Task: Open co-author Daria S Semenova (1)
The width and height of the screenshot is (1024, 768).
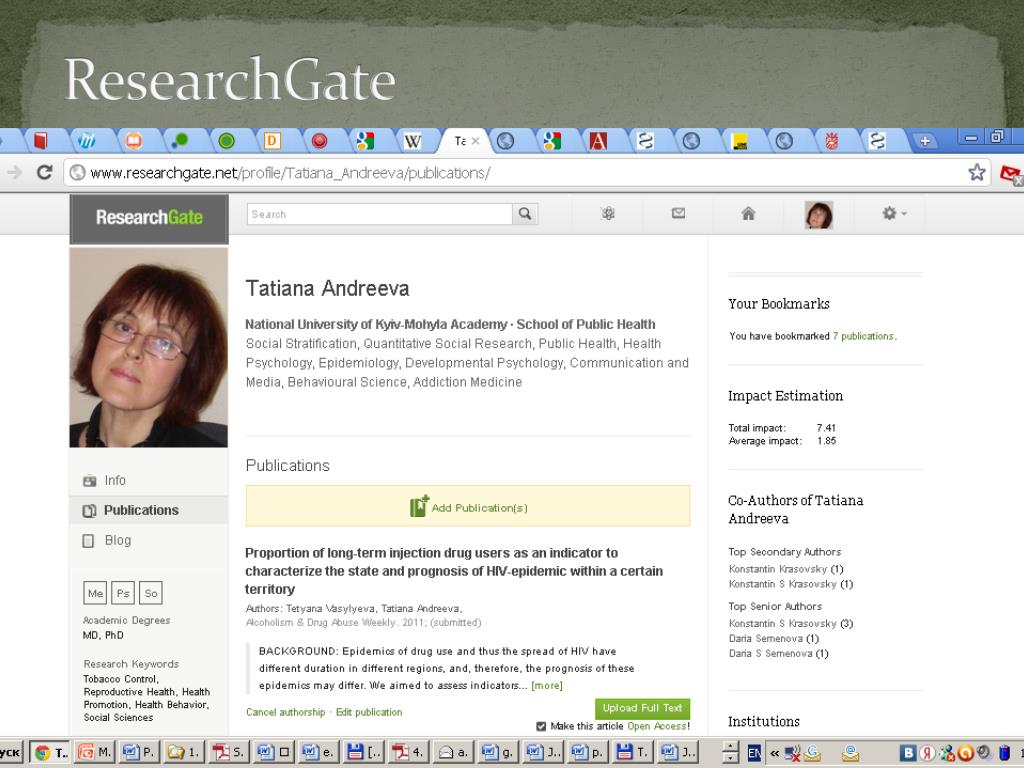Action: 778,653
